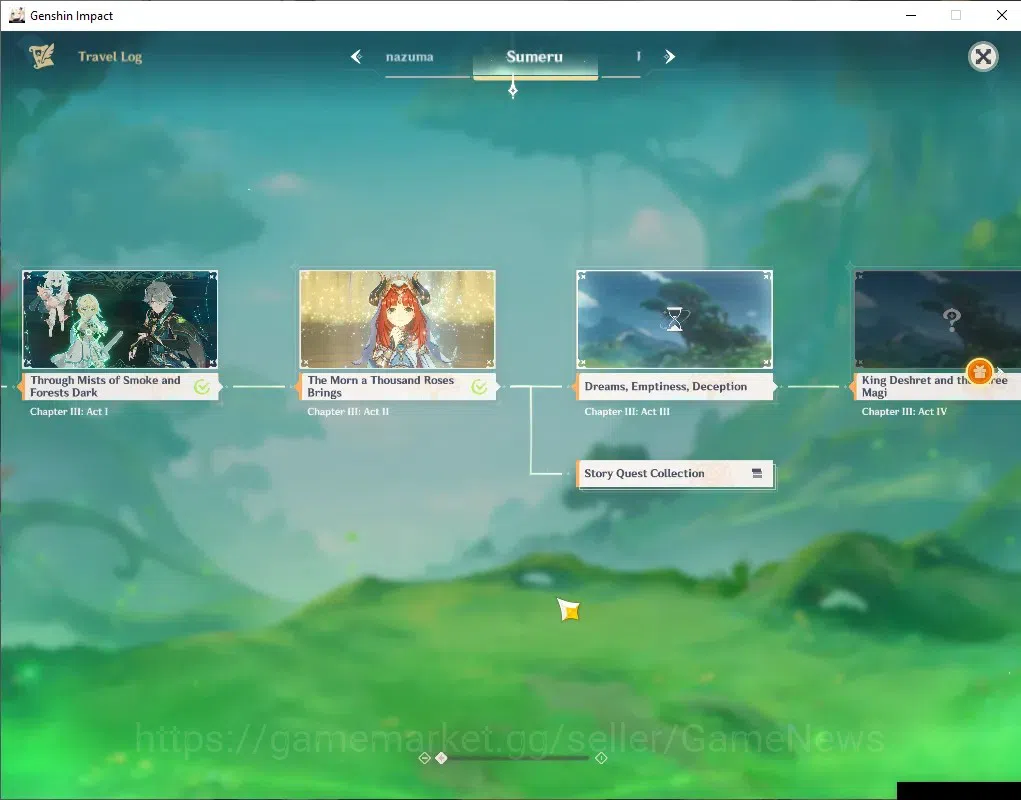Viewport: 1021px width, 800px height.
Task: Click the Chapter III: Act III caption
Action: (627, 411)
